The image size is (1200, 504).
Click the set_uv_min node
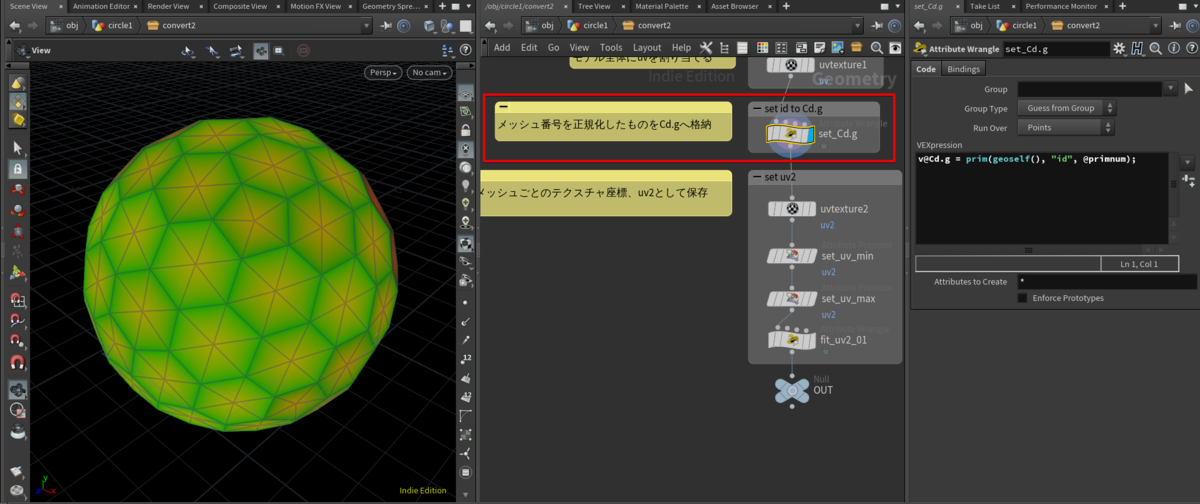click(x=793, y=256)
